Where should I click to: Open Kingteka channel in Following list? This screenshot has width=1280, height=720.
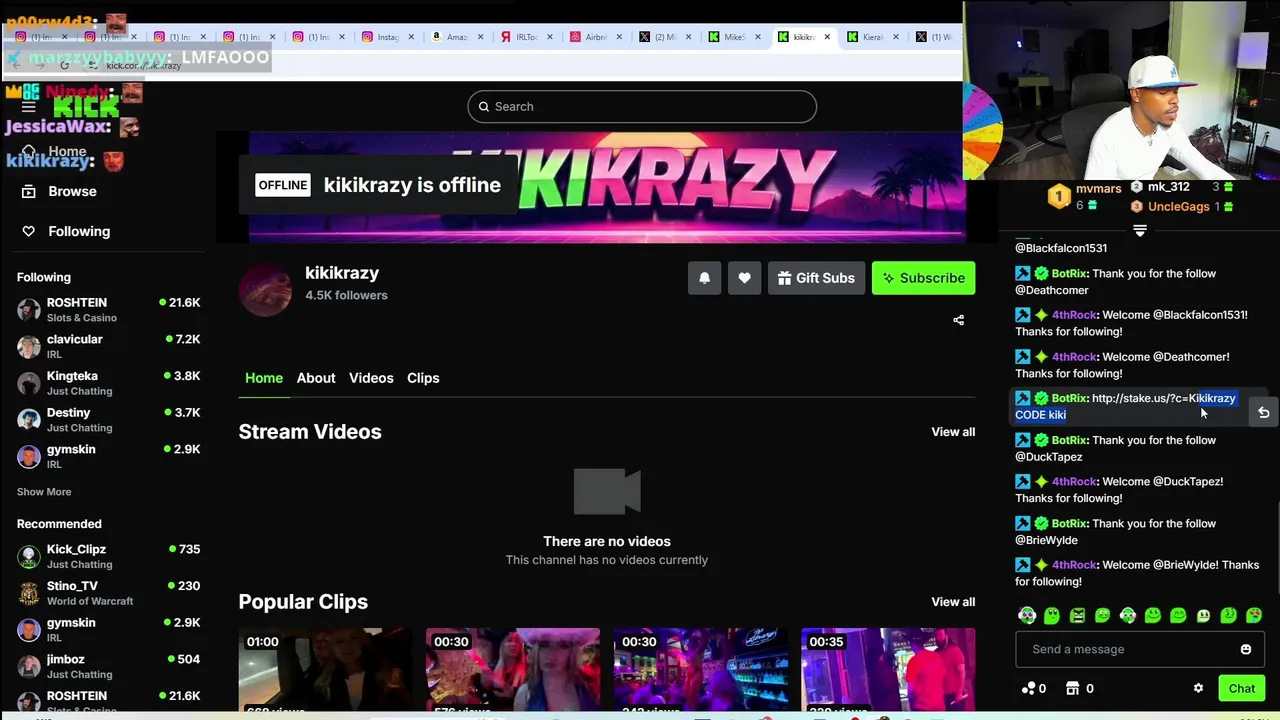tap(108, 383)
